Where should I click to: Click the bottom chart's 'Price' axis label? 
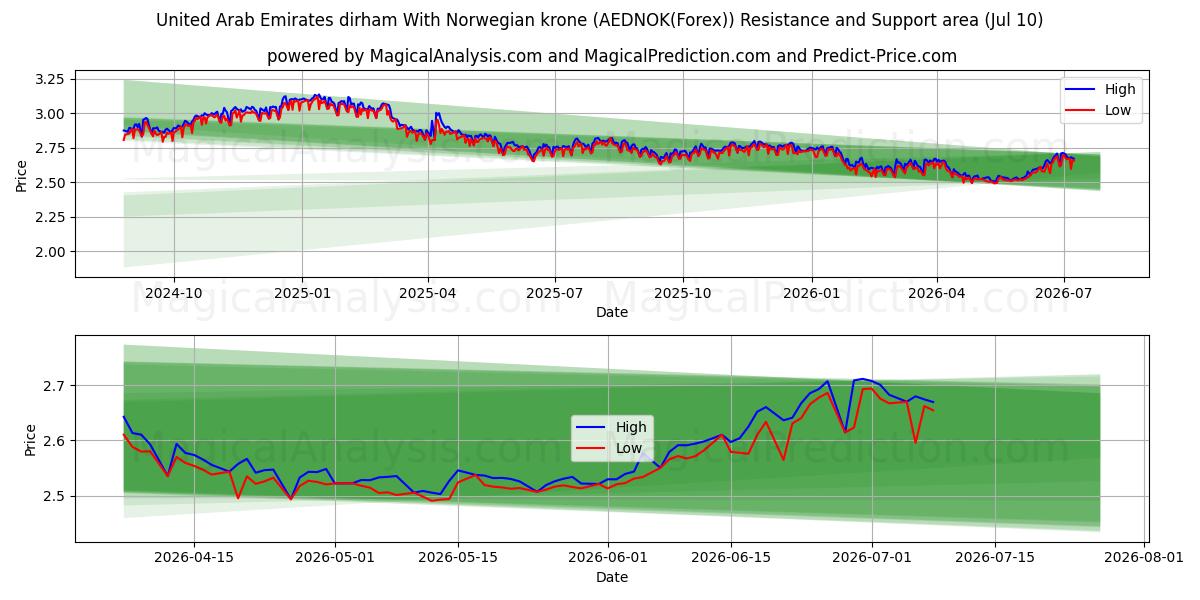pos(30,440)
